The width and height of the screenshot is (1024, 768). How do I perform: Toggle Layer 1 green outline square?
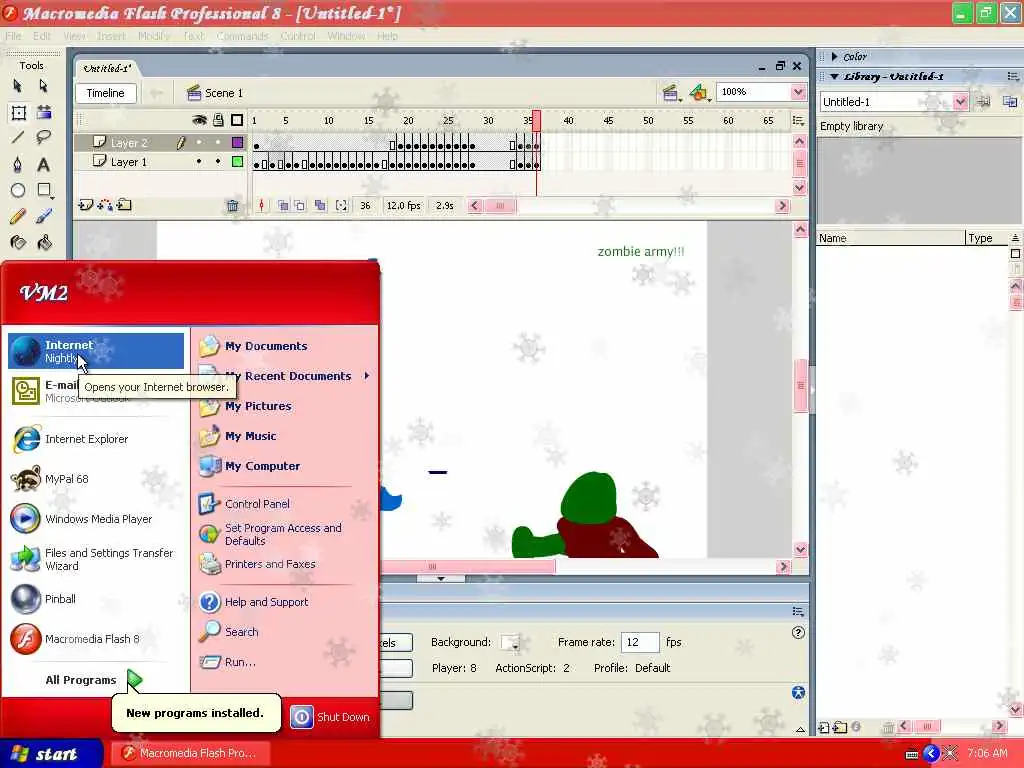tap(238, 161)
